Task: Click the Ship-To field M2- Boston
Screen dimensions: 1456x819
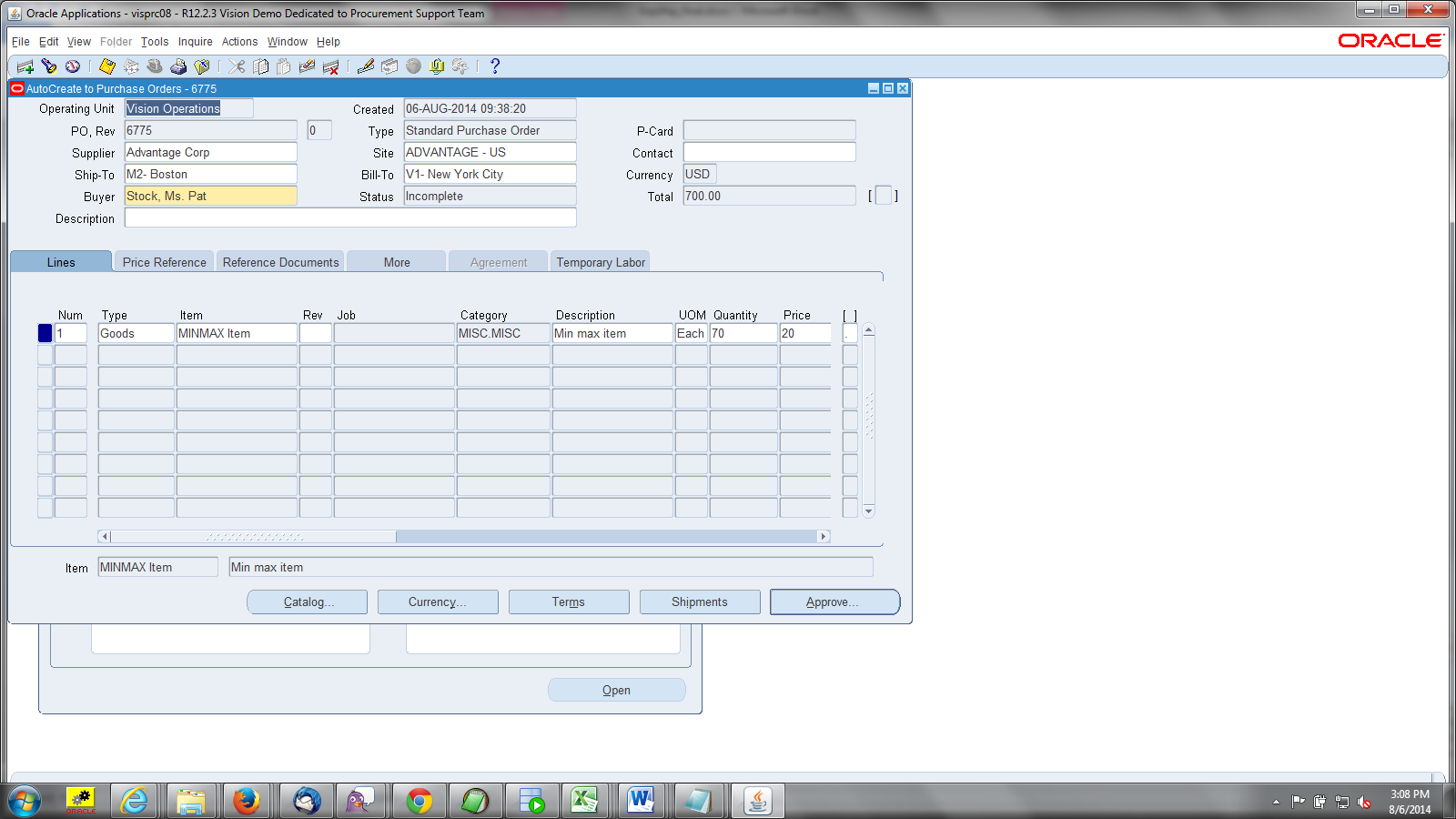Action: (211, 175)
